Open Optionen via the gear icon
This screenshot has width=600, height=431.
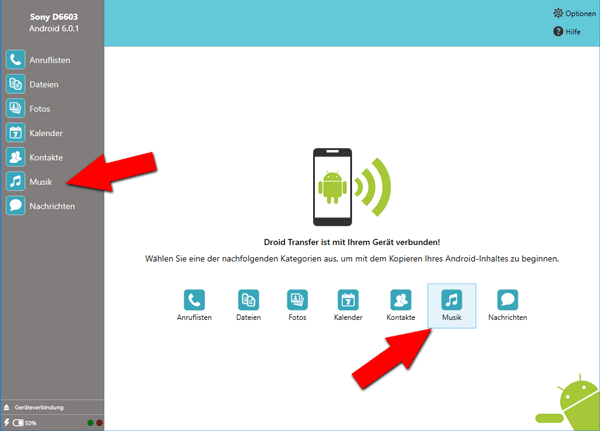tap(558, 13)
